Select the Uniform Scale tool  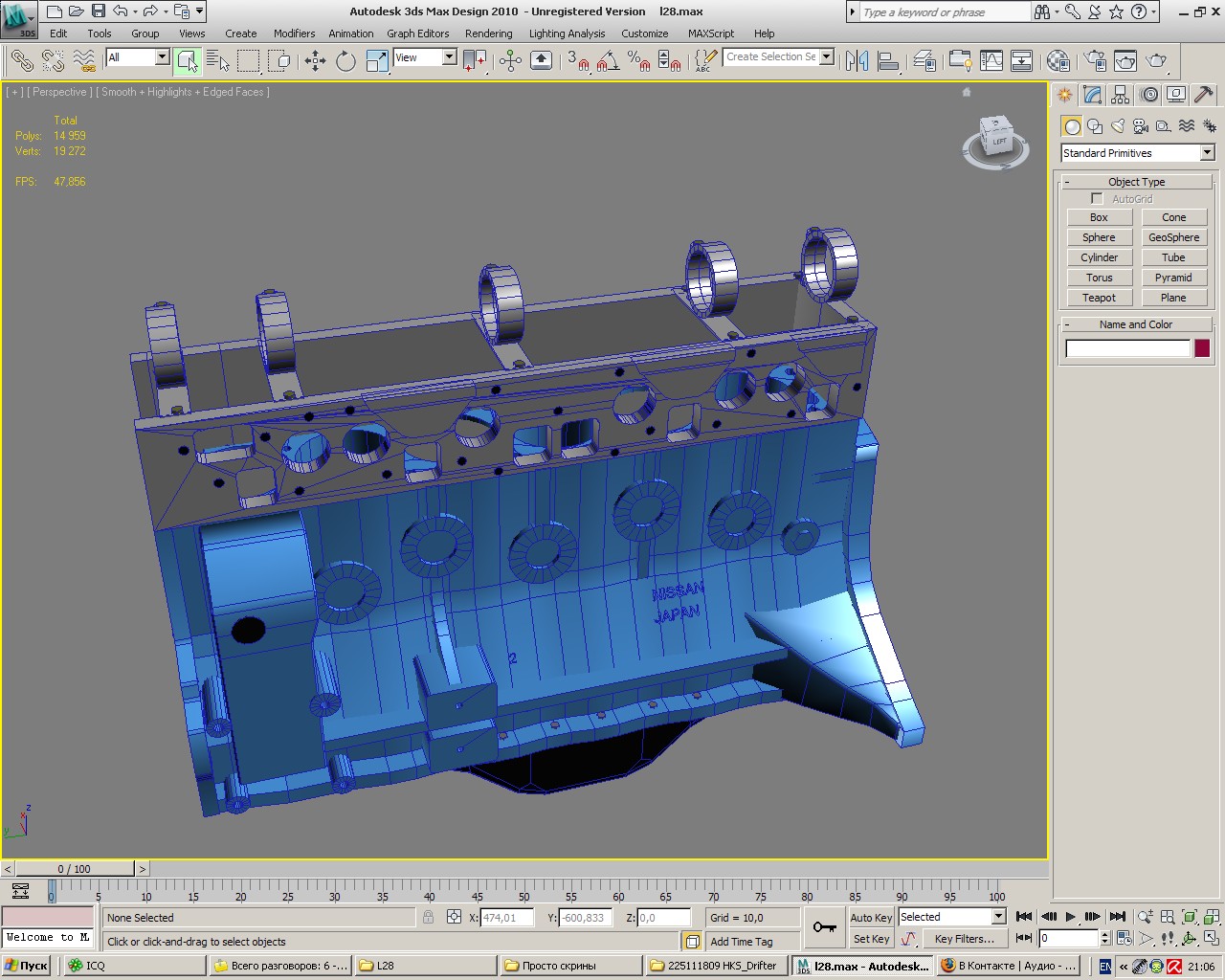pyautogui.click(x=377, y=60)
